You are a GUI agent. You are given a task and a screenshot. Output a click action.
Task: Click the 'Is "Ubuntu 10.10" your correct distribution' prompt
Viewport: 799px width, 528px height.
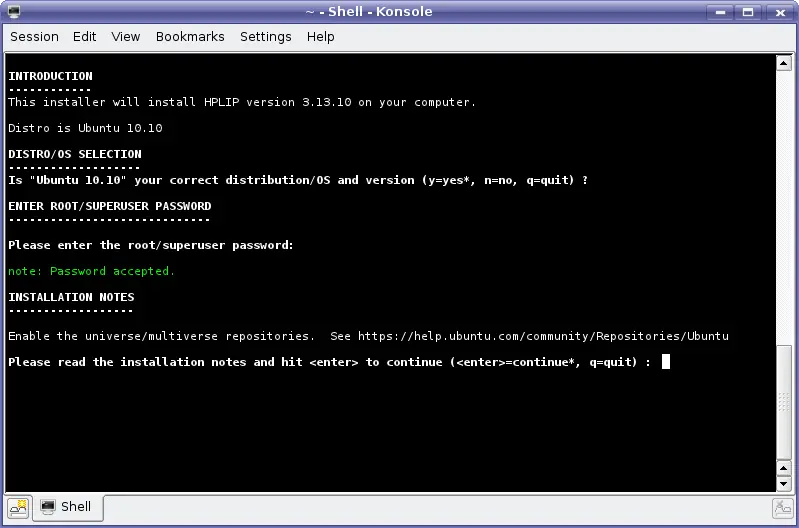click(298, 180)
